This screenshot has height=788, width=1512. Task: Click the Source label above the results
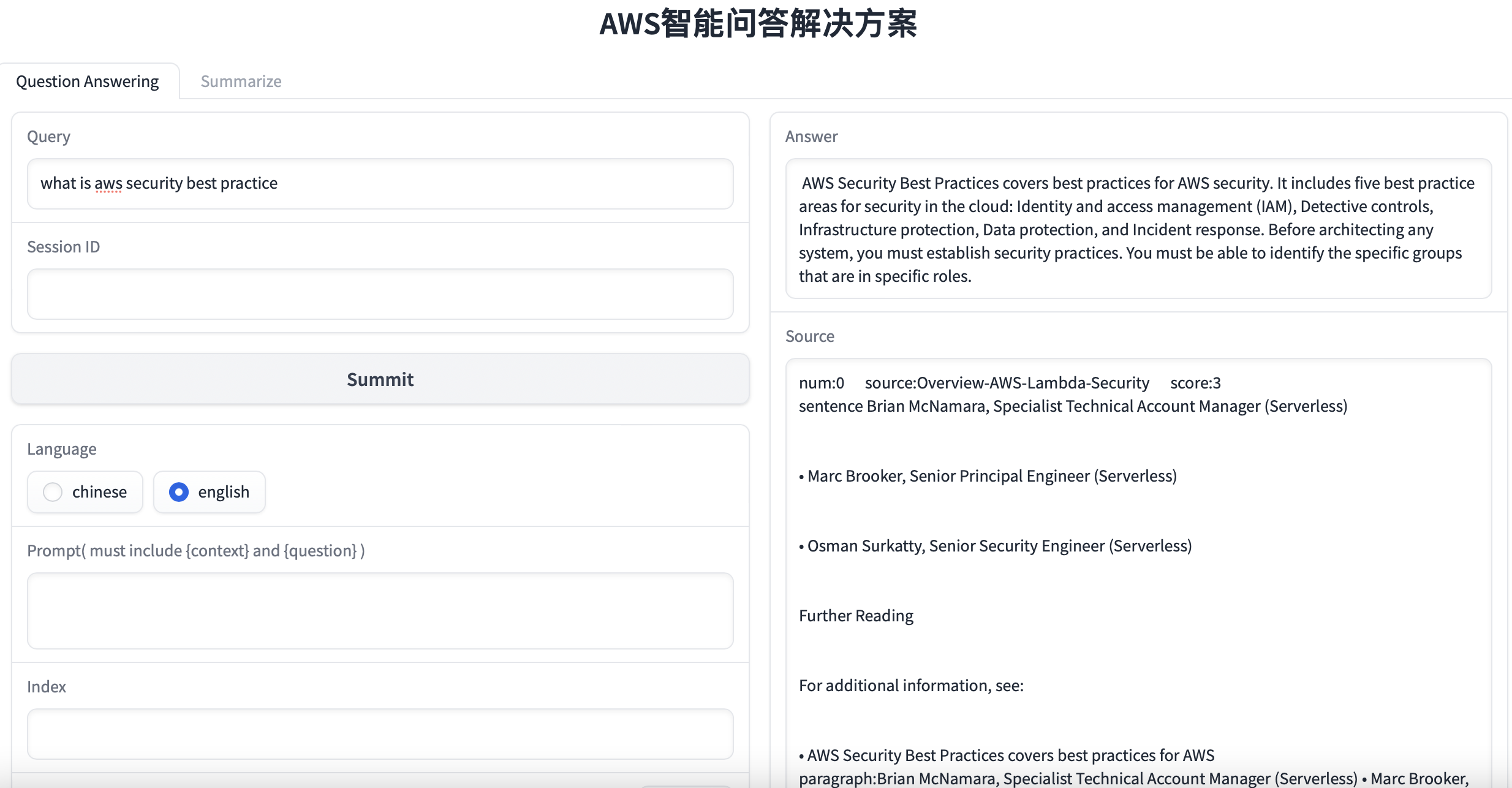[x=809, y=336]
